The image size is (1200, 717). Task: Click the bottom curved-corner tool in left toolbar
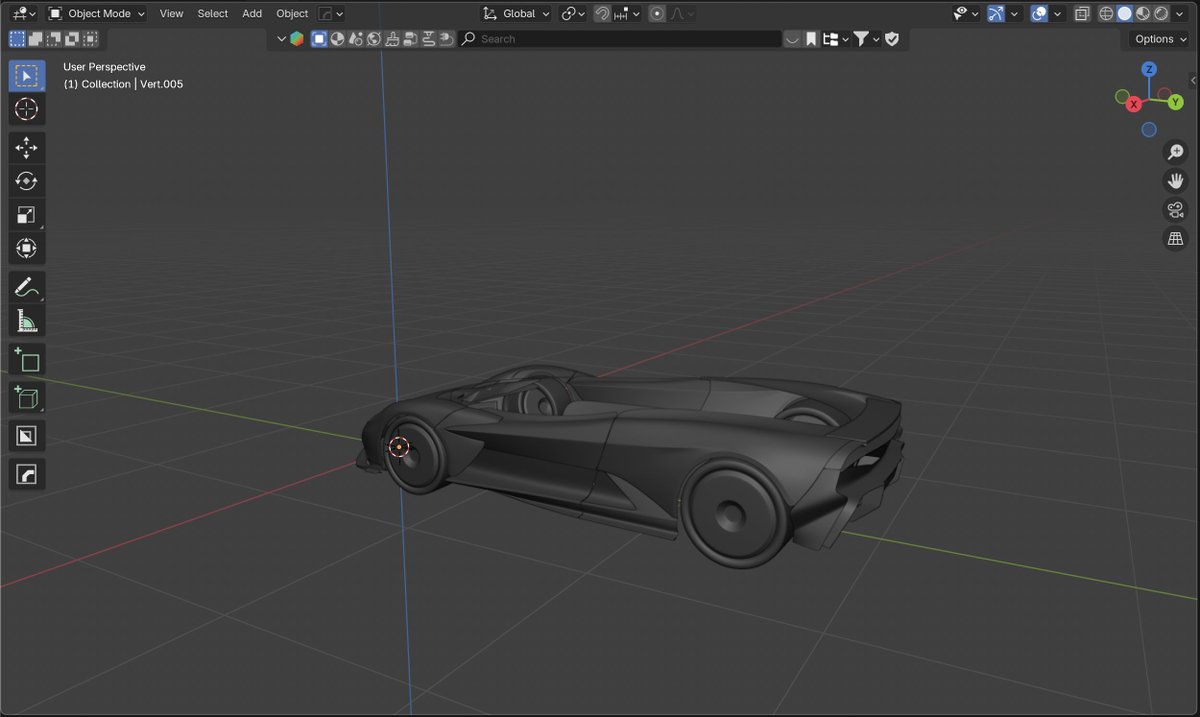(26, 474)
